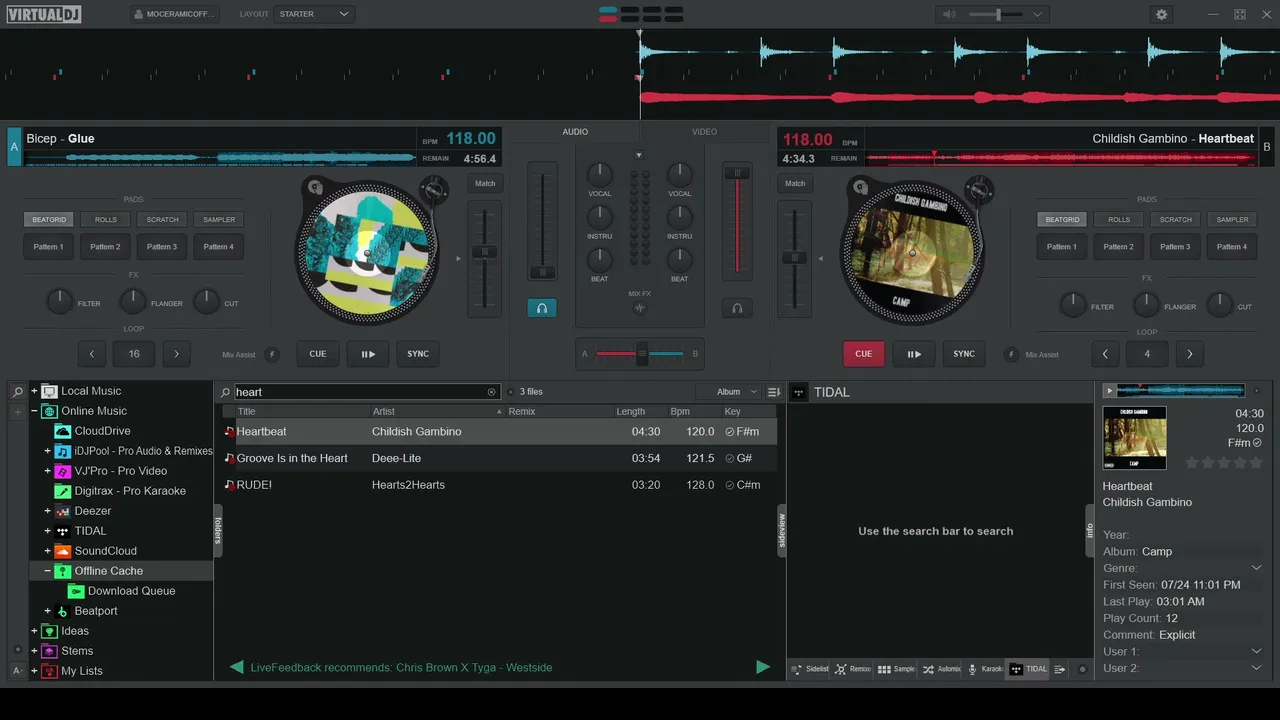Viewport: 1280px width, 720px height.
Task: Click deck A pitch slider
Action: (x=485, y=258)
